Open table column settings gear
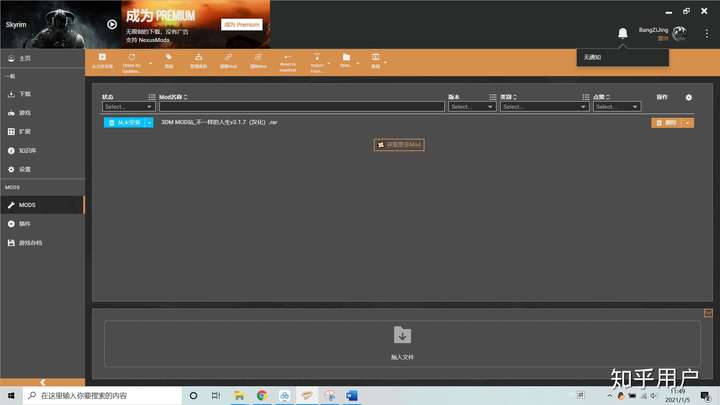 689,97
